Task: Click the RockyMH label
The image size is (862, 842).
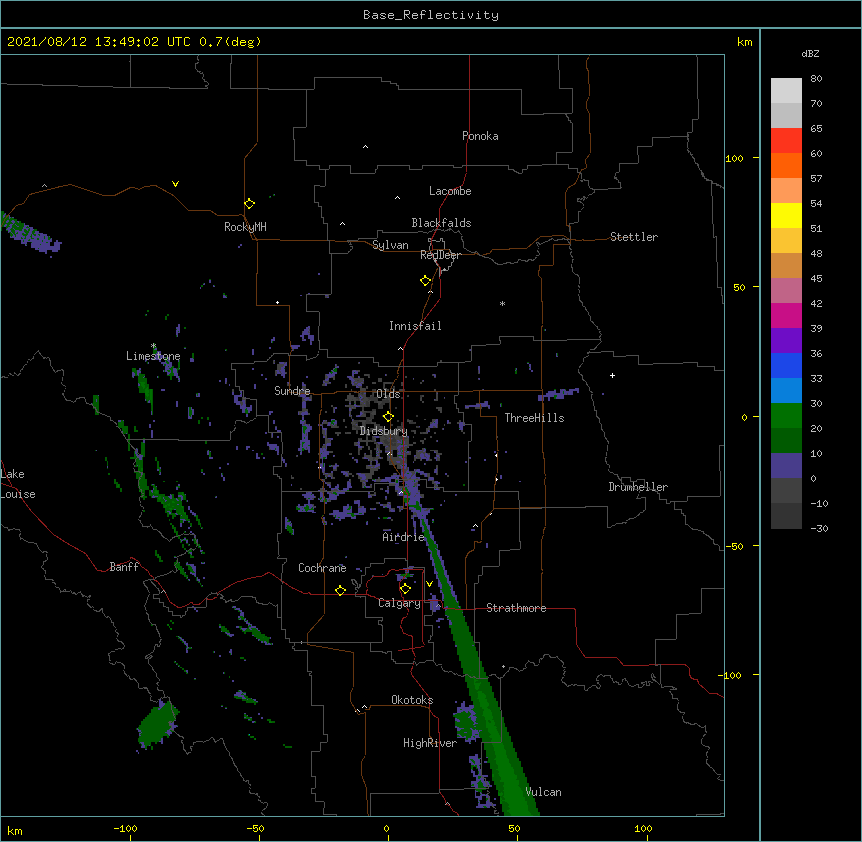Action: (245, 227)
